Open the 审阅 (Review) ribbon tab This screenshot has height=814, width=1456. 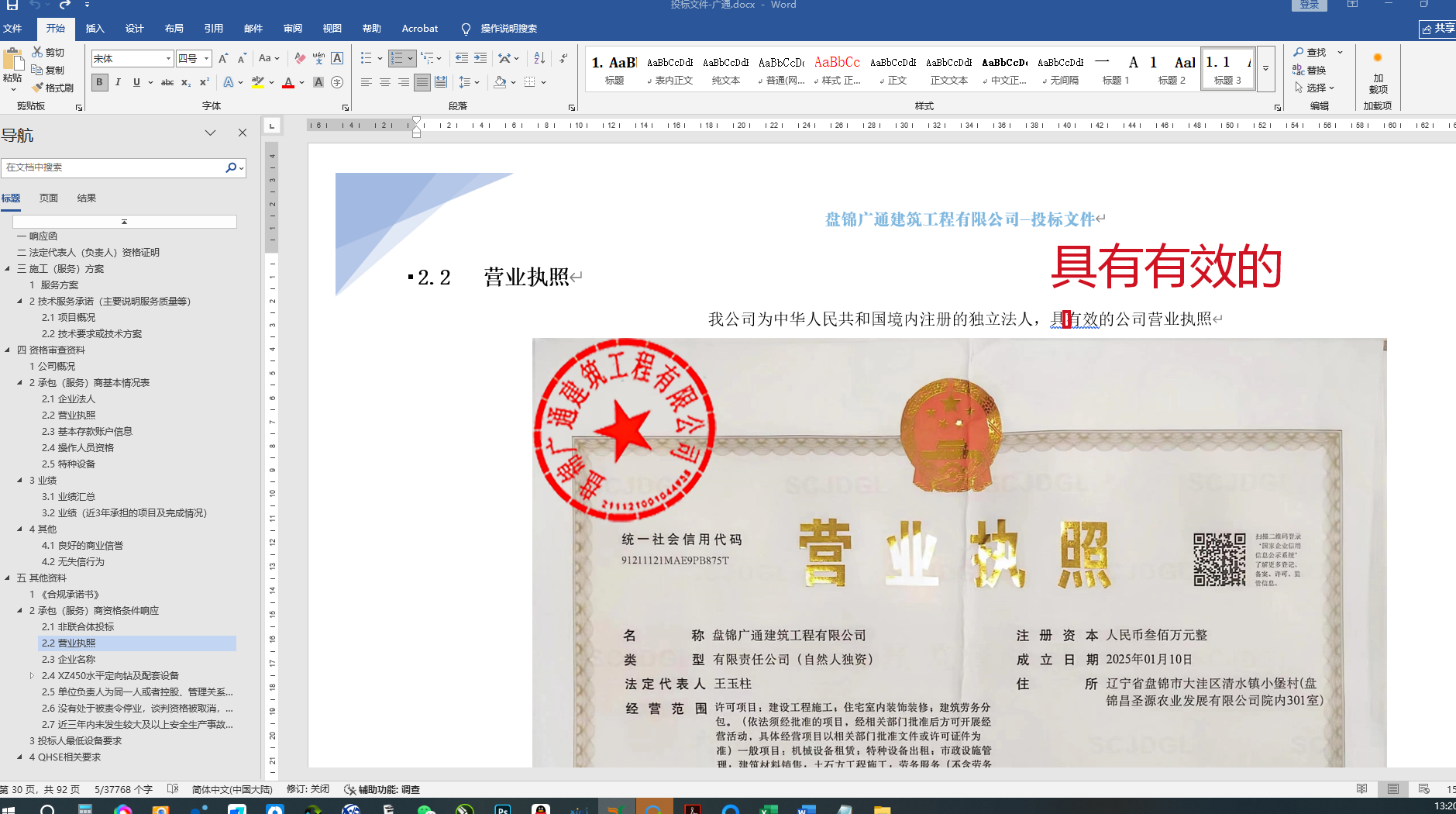point(292,29)
